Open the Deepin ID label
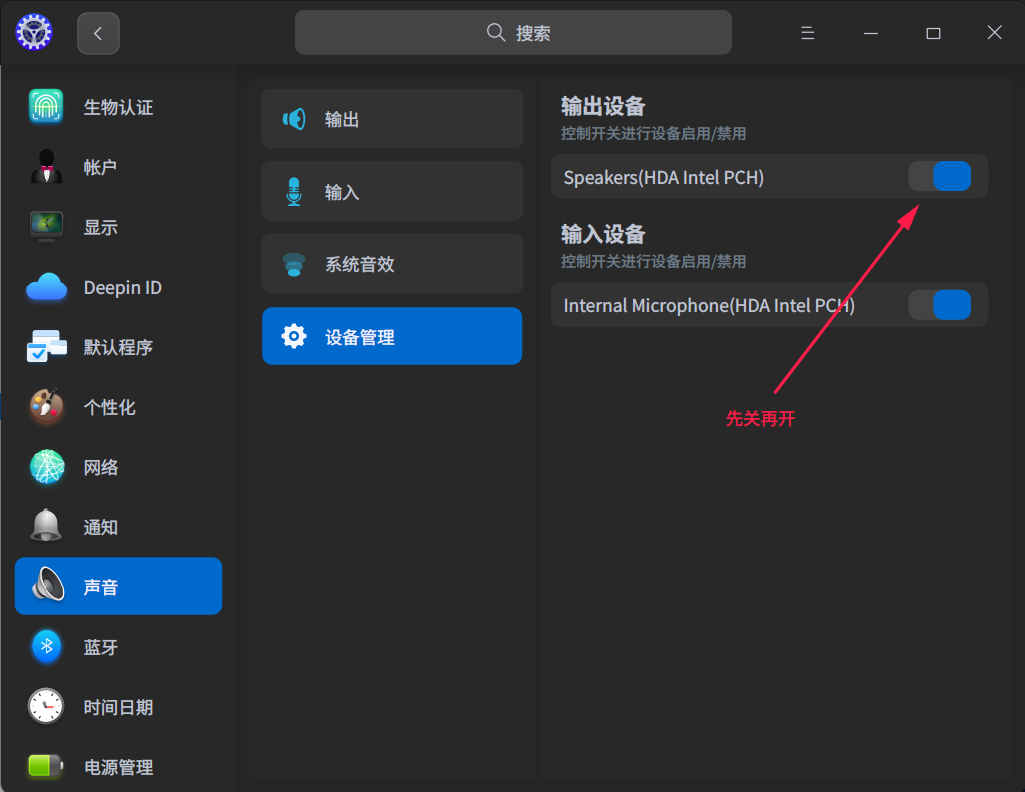 (122, 288)
